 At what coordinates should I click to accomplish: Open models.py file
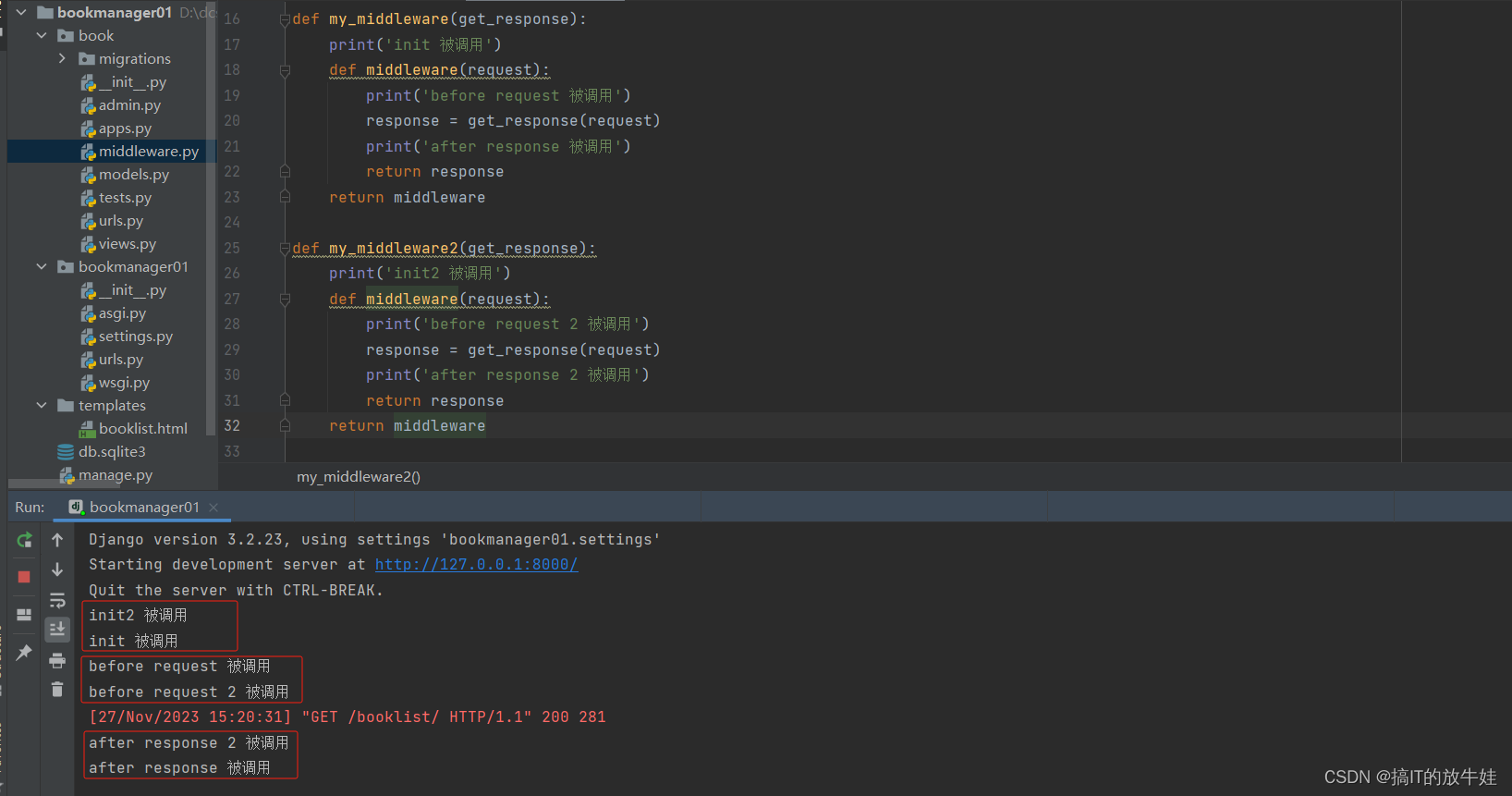(125, 175)
